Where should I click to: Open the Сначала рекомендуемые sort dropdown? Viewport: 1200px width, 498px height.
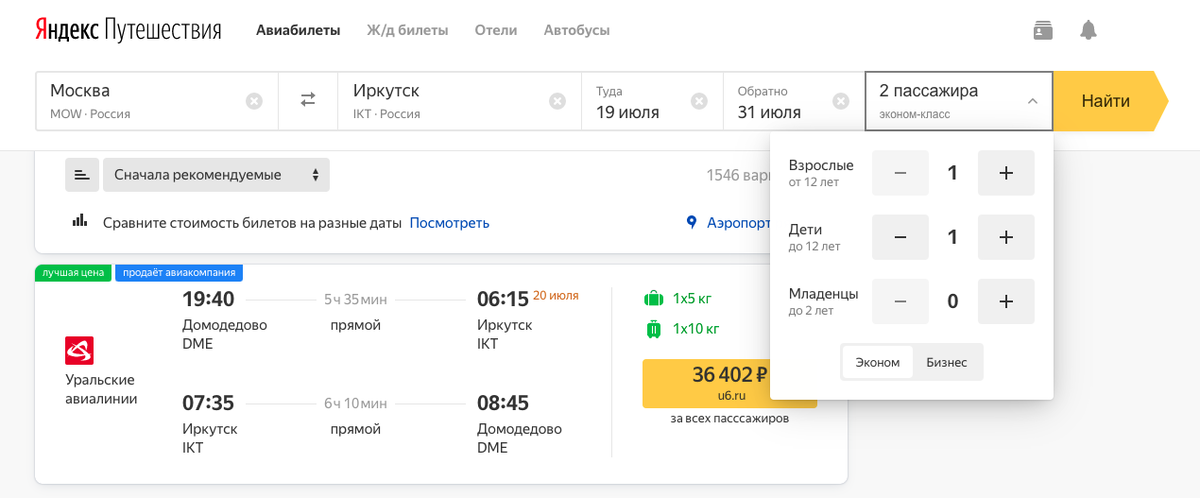(216, 175)
